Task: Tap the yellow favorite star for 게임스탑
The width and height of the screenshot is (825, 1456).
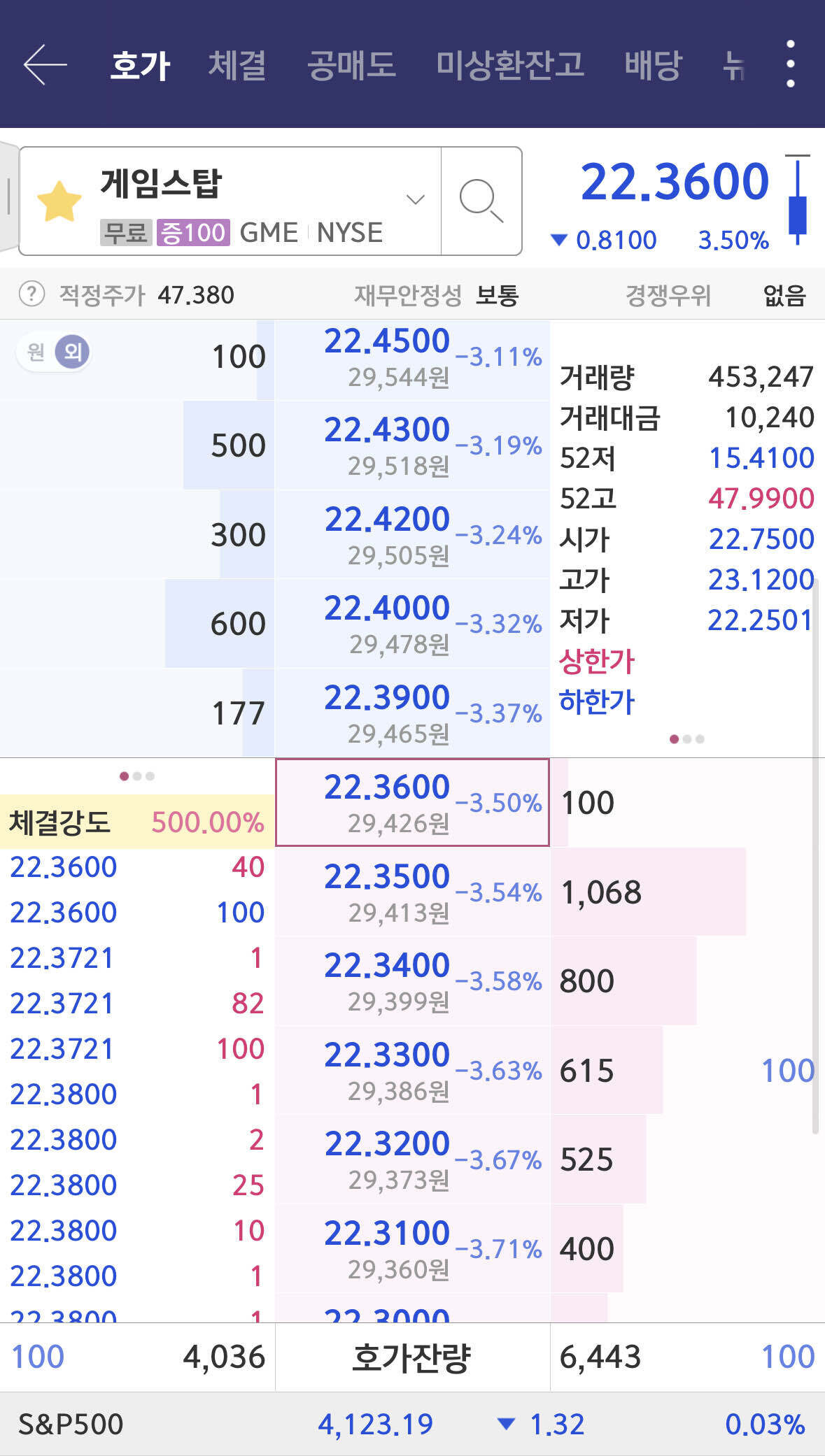Action: tap(59, 201)
